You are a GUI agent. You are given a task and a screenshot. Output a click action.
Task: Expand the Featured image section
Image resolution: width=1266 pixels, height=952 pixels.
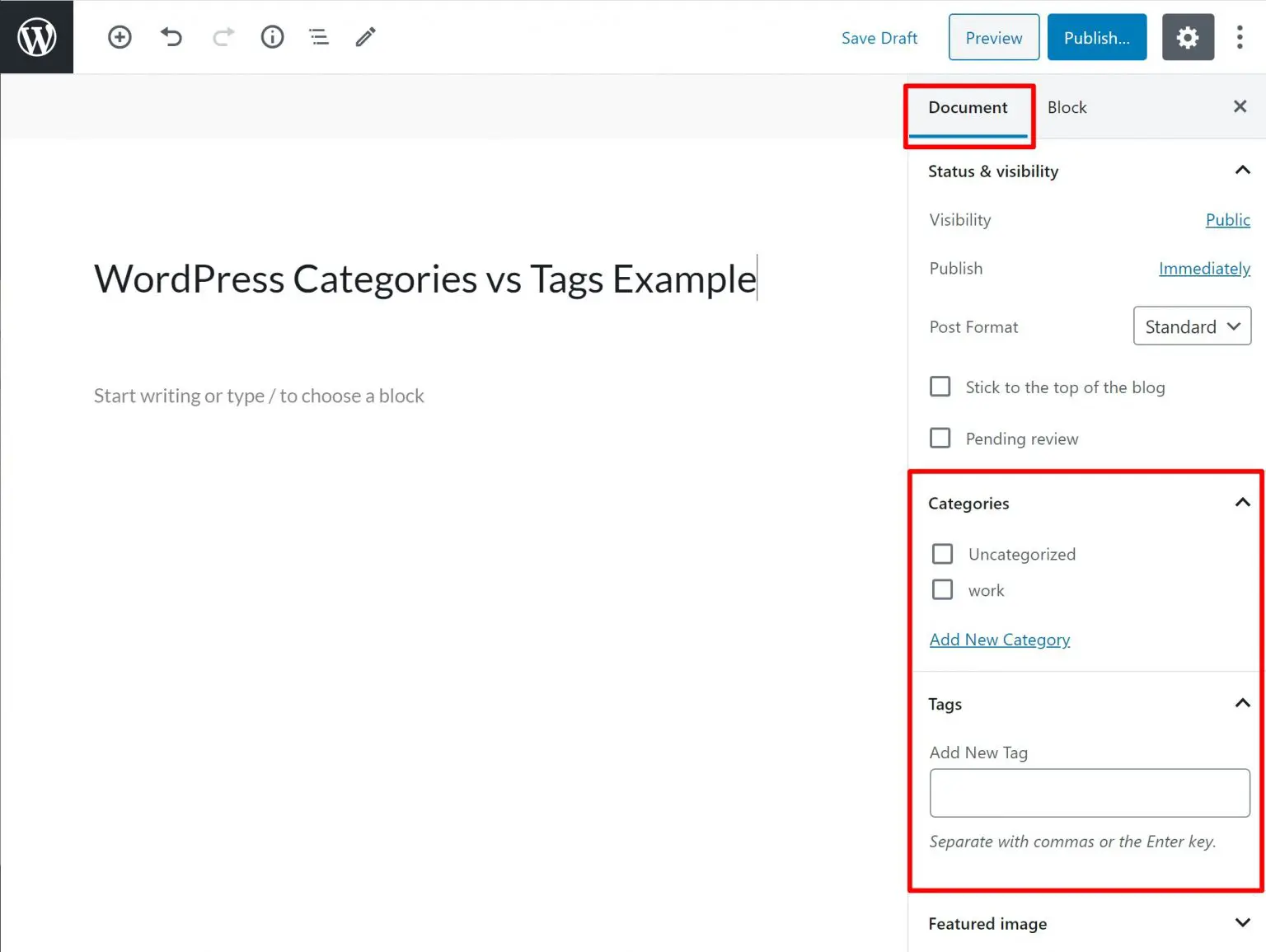pos(1242,923)
